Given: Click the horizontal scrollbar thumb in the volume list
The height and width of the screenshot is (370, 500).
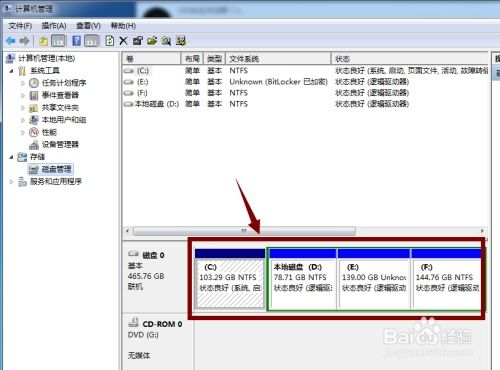Looking at the screenshot, I should 244,231.
